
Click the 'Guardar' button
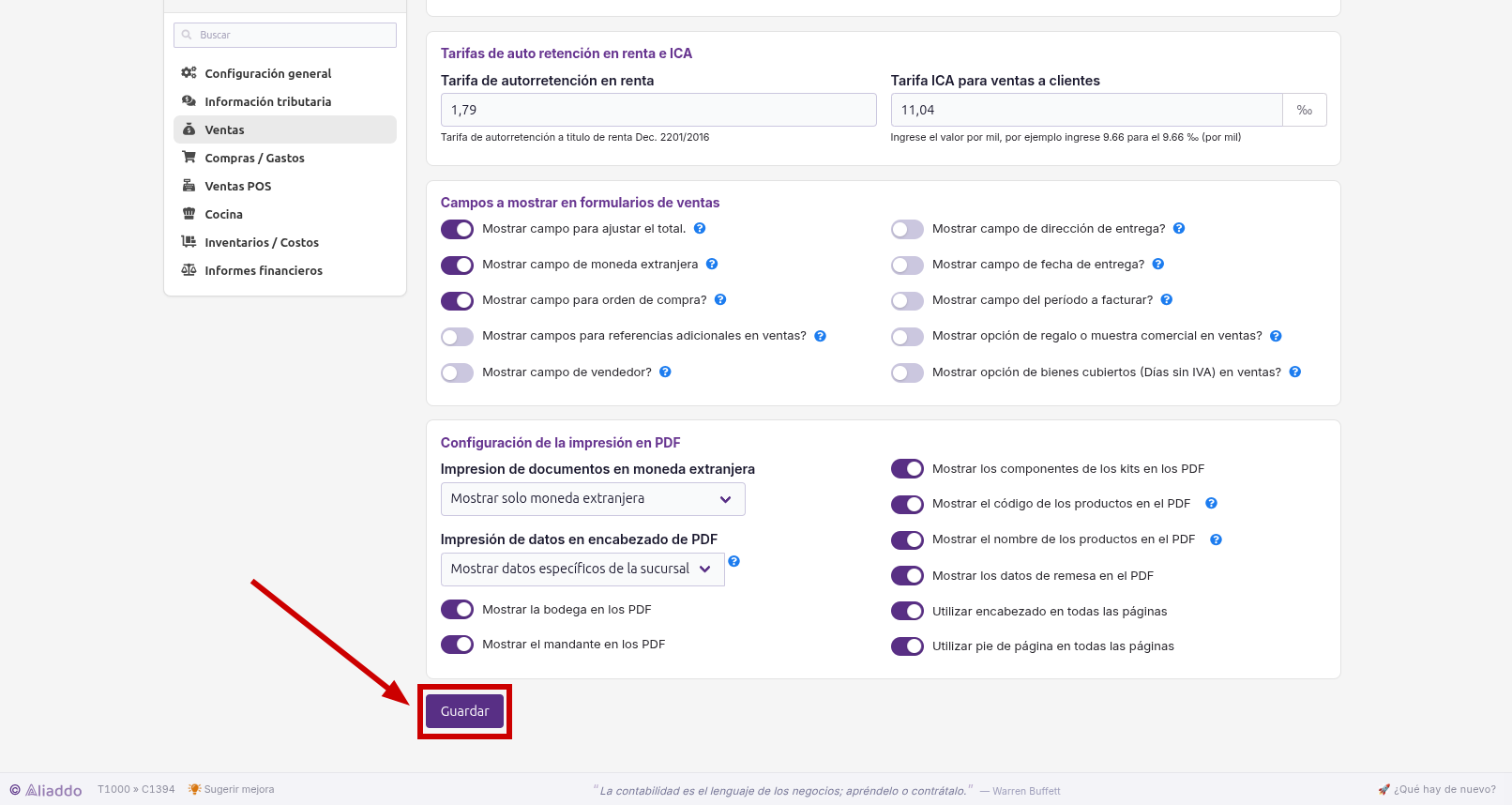coord(465,711)
